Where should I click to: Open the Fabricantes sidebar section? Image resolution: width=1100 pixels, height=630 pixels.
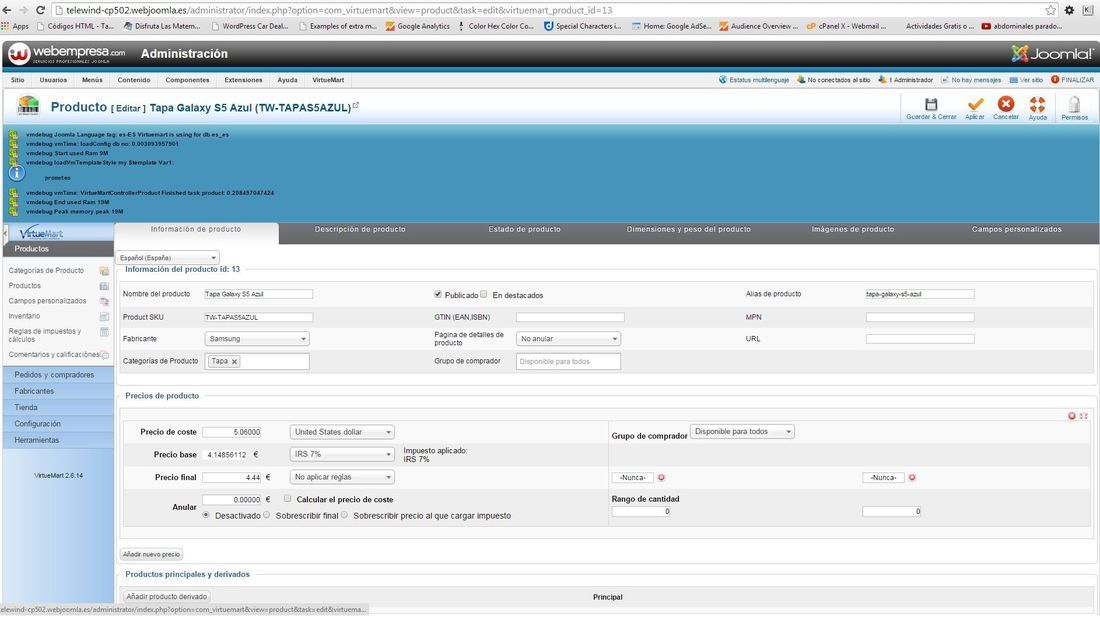(58, 391)
